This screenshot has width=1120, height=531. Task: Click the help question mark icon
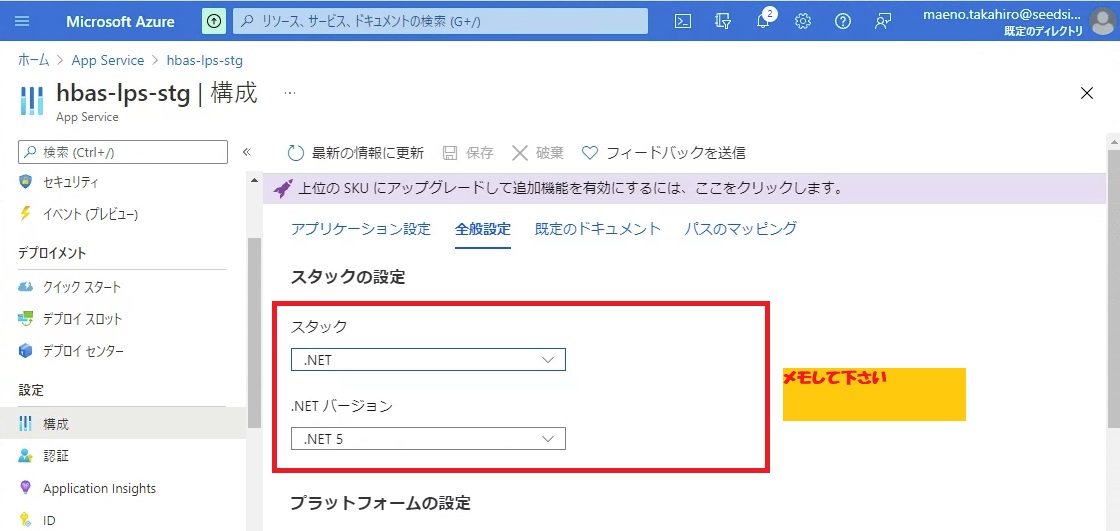click(843, 21)
